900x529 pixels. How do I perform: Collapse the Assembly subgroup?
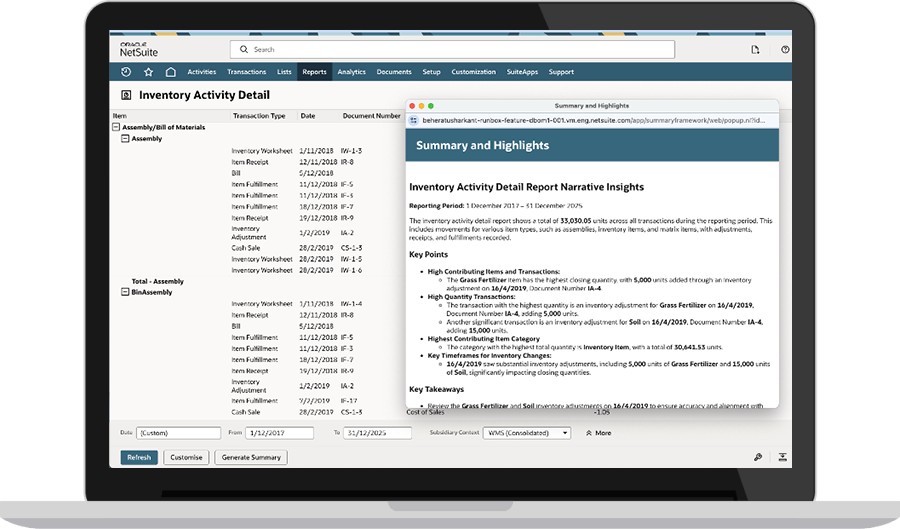click(x=125, y=139)
